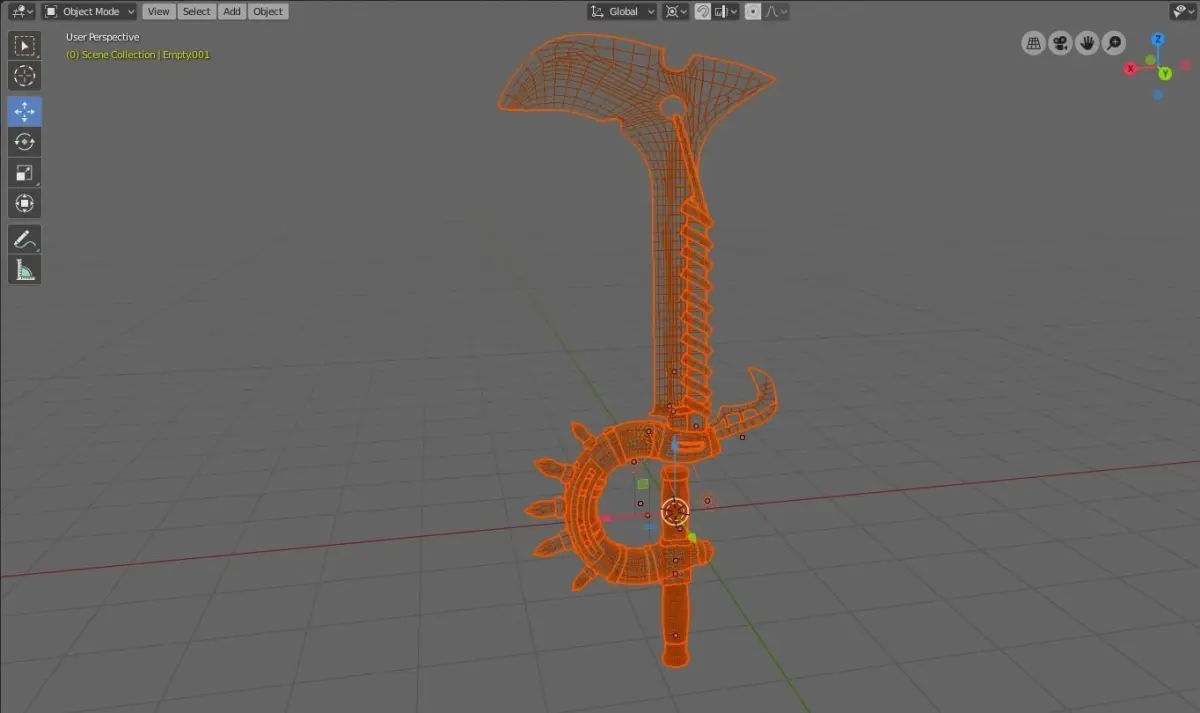Screen dimensions: 1200x713
Task: Open the snapping options dropdown
Action: point(726,12)
